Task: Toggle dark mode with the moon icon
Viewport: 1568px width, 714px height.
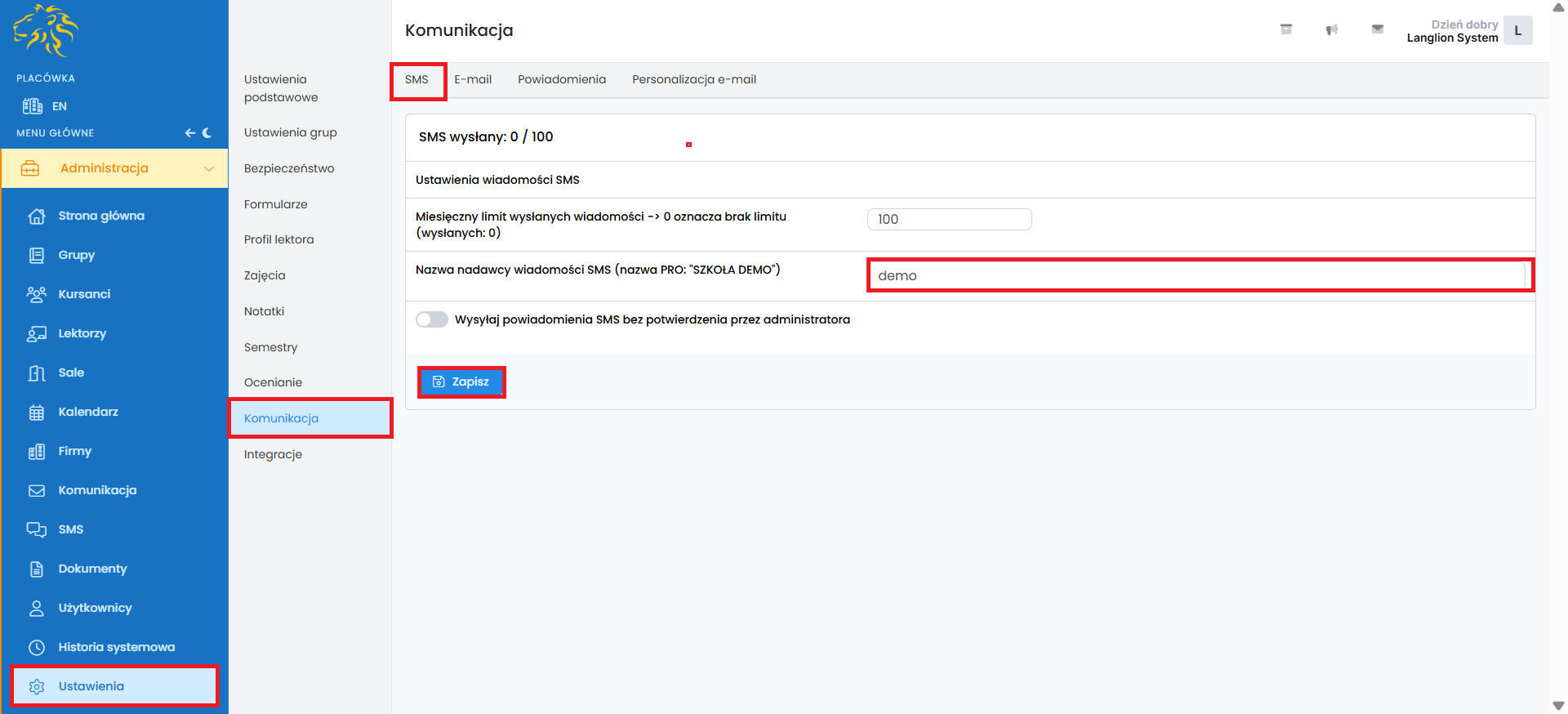Action: pos(207,132)
